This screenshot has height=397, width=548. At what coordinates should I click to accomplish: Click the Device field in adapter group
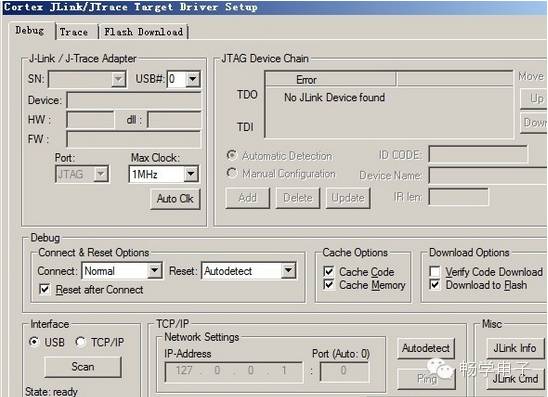tap(134, 101)
